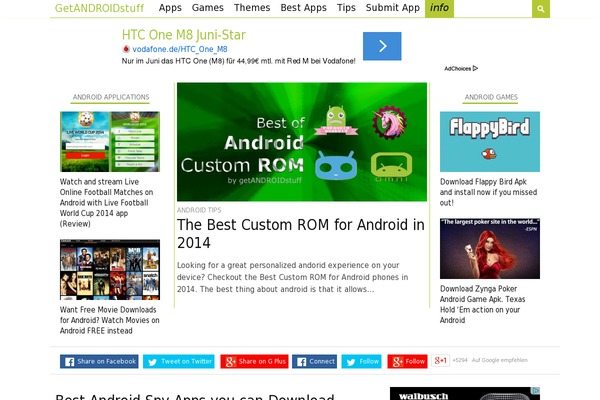This screenshot has width=600, height=400.
Task: Click the Share on G Plus button
Action: coord(254,361)
